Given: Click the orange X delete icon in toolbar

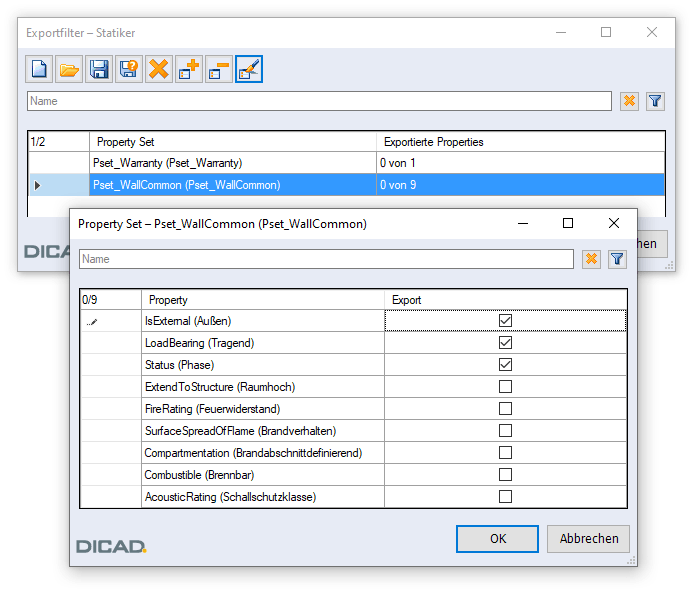Looking at the screenshot, I should 159,69.
